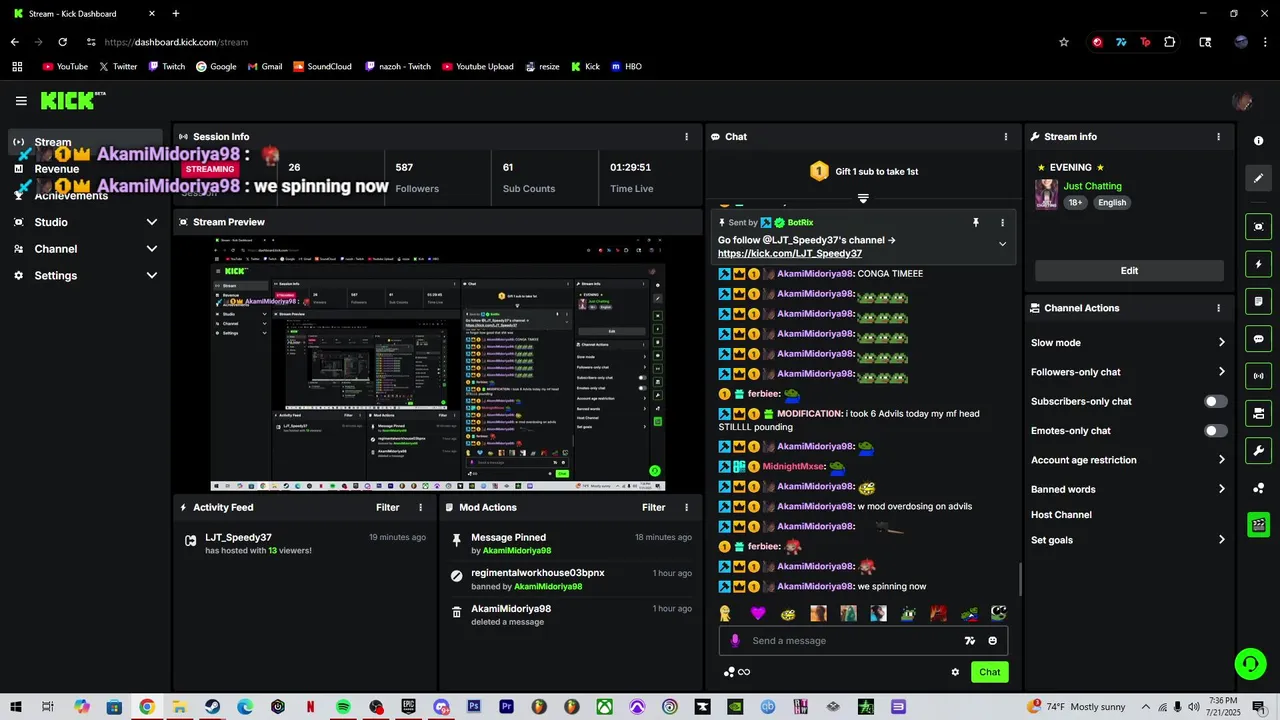Open Spotify from the Windows taskbar
Image resolution: width=1280 pixels, height=720 pixels.
point(343,707)
